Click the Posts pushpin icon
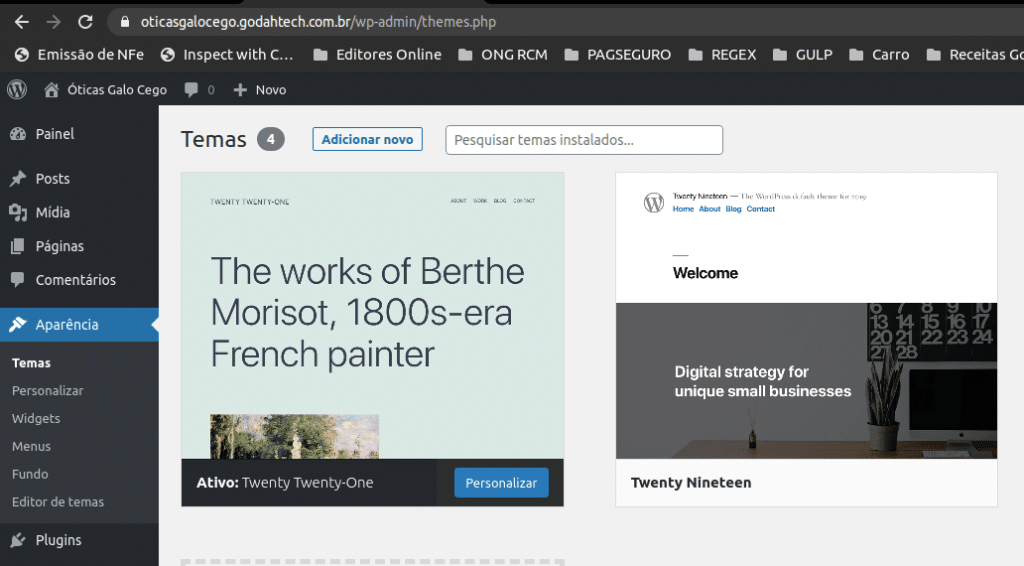Screen dimensions: 1024x566 coord(18,179)
